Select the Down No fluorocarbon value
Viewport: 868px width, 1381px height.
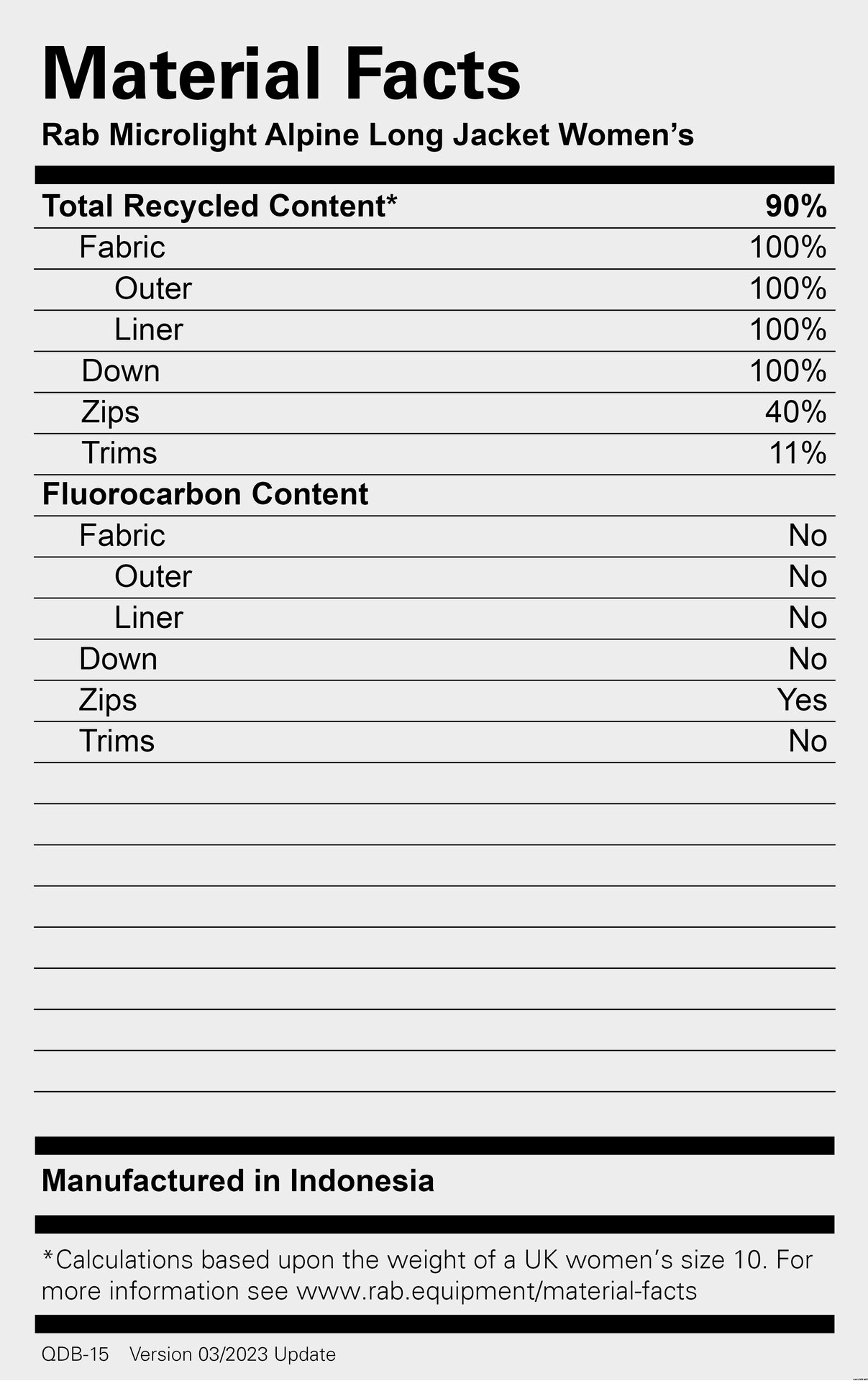coord(808,659)
